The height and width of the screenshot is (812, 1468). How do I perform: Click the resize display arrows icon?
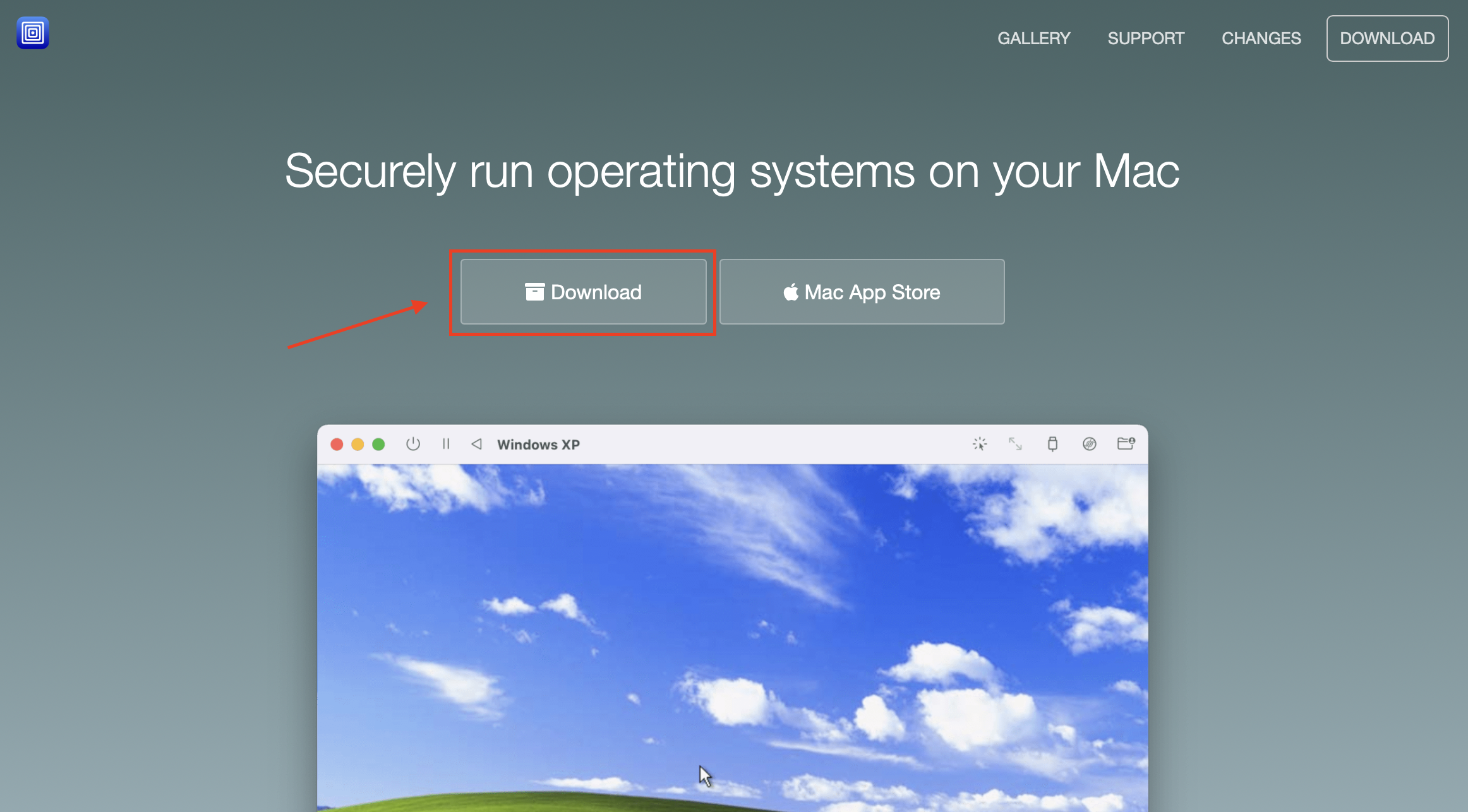pyautogui.click(x=1015, y=444)
